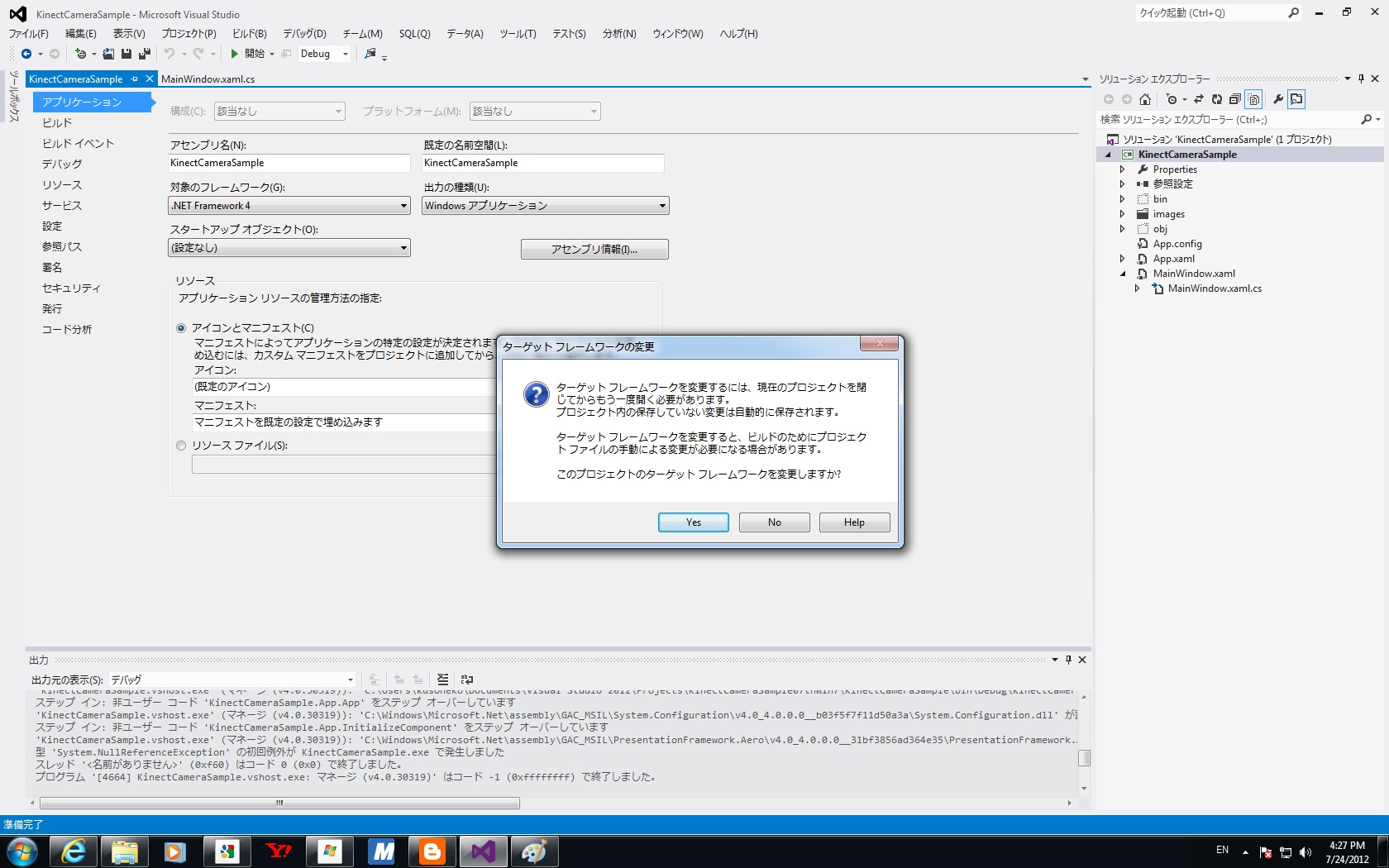Toggle Show All Files in Solution Explorer
The height and width of the screenshot is (868, 1389).
pos(1254,99)
